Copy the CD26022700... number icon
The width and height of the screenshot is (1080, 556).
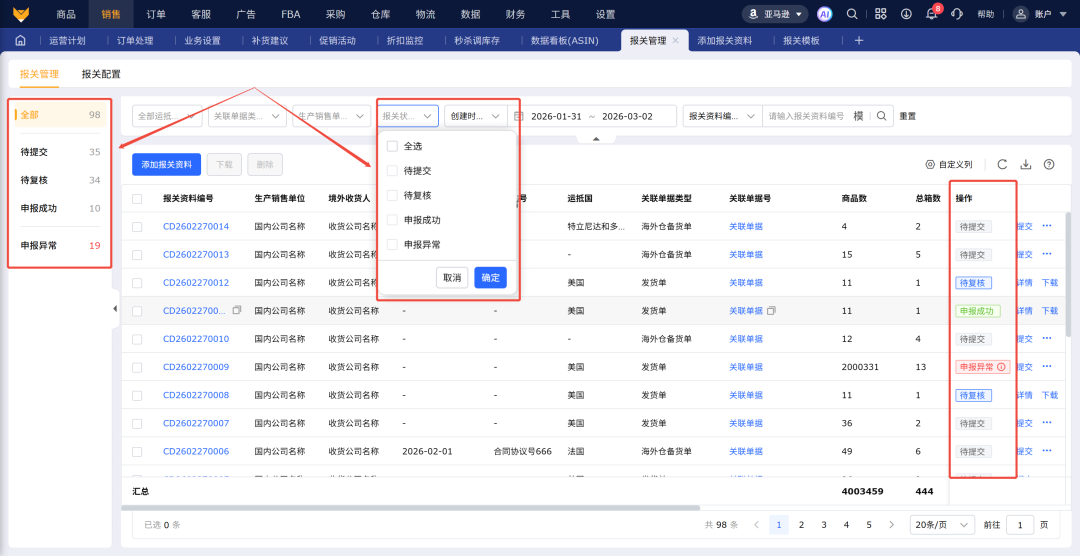(x=237, y=310)
